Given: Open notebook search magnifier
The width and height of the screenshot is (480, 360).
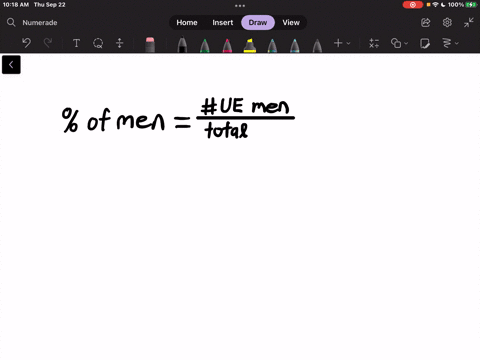Looking at the screenshot, I should 11,22.
